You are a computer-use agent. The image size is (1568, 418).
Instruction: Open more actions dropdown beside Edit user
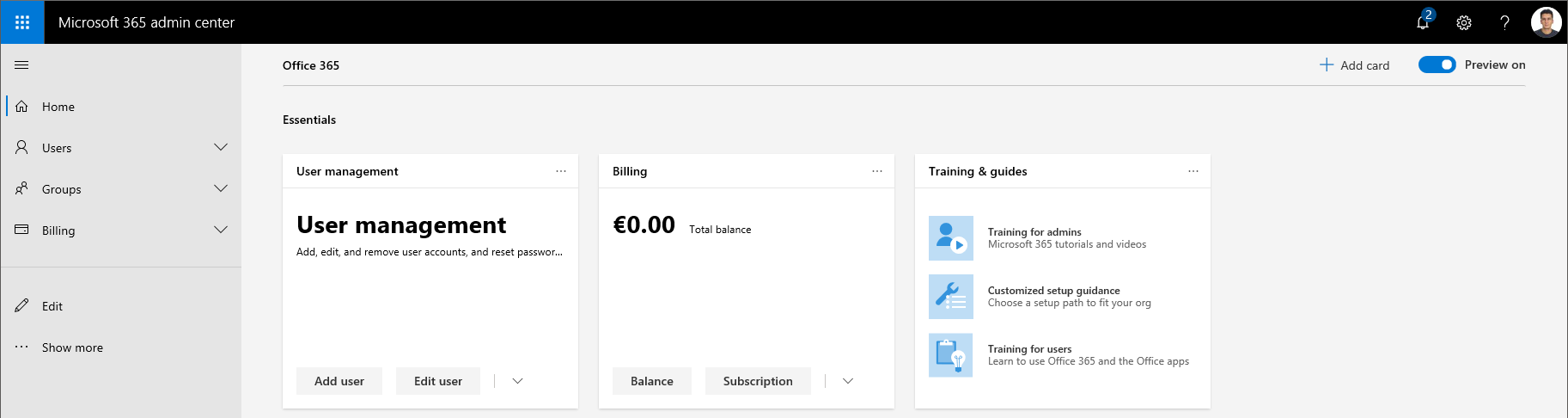(x=517, y=381)
